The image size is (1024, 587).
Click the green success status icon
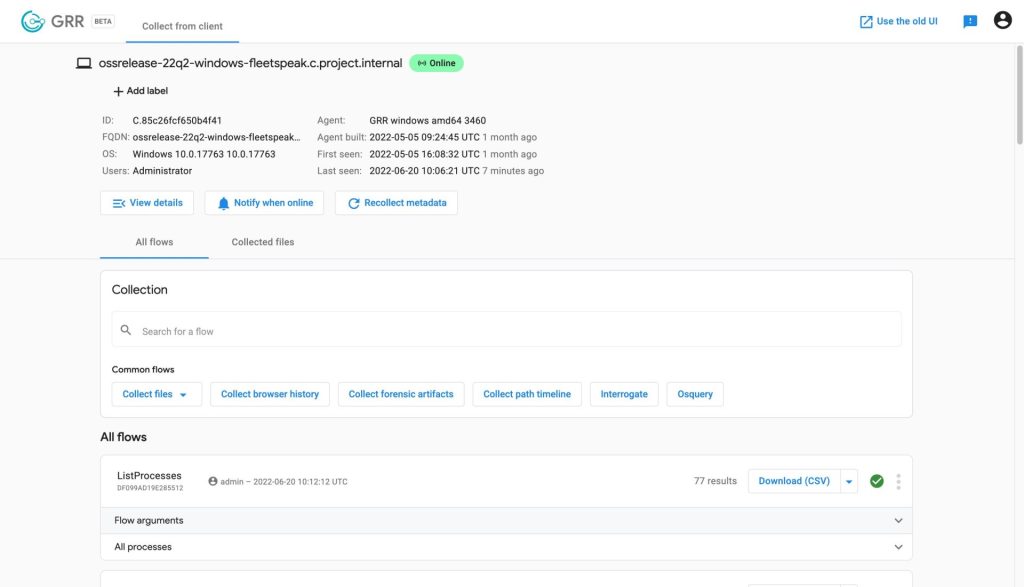[877, 481]
